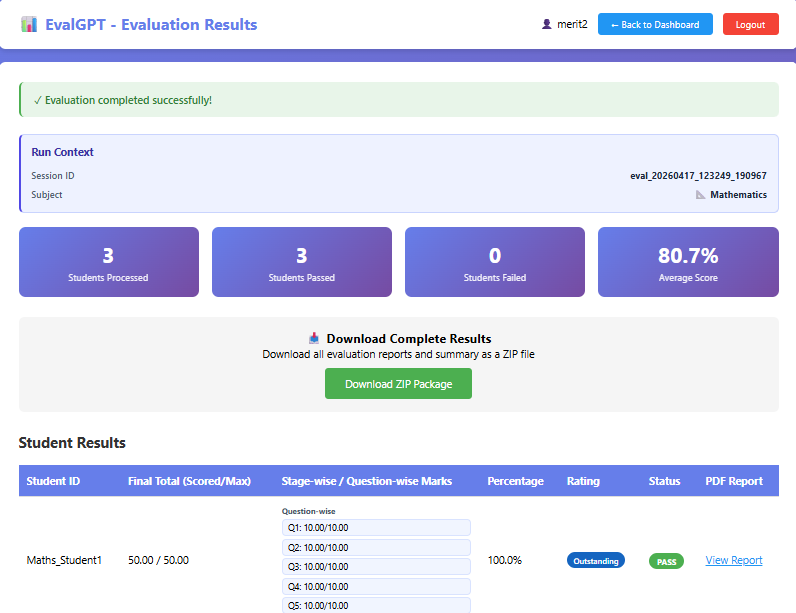Click the Rating column header
796x613 pixels.
583,481
